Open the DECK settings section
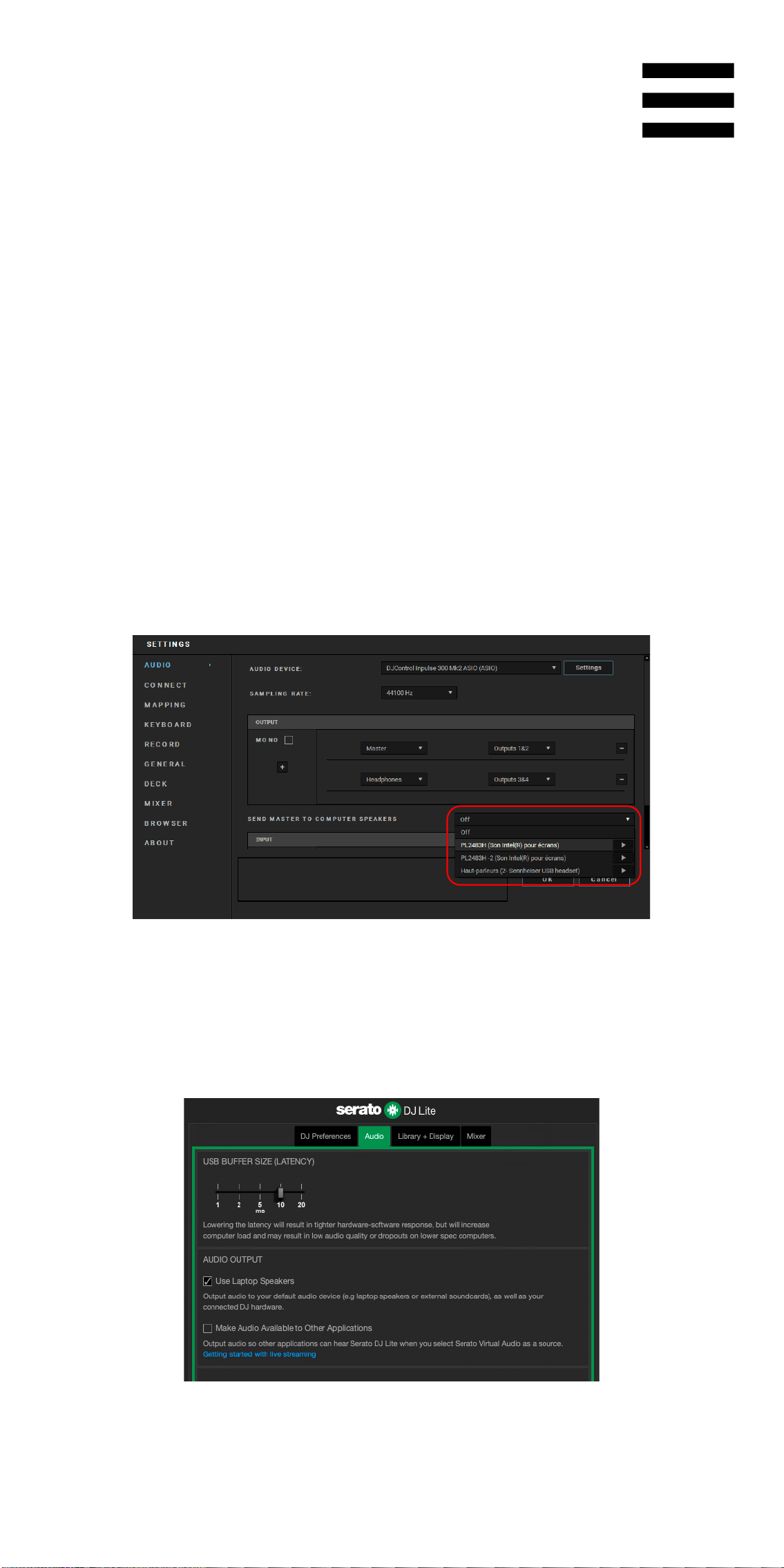This screenshot has width=784, height=1568. click(156, 784)
